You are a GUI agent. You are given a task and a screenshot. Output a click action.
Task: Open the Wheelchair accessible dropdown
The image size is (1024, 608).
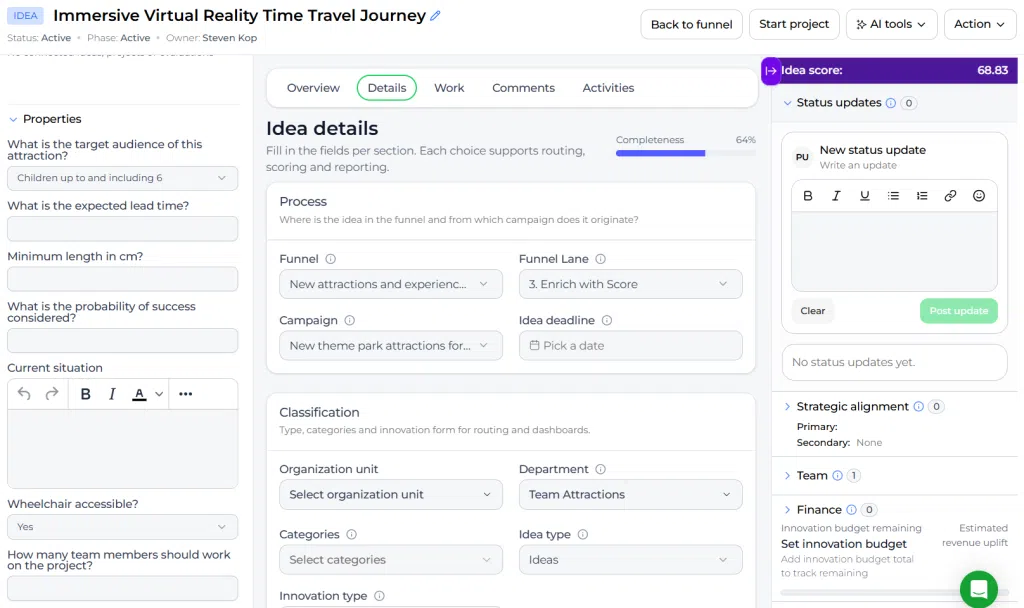tap(122, 527)
